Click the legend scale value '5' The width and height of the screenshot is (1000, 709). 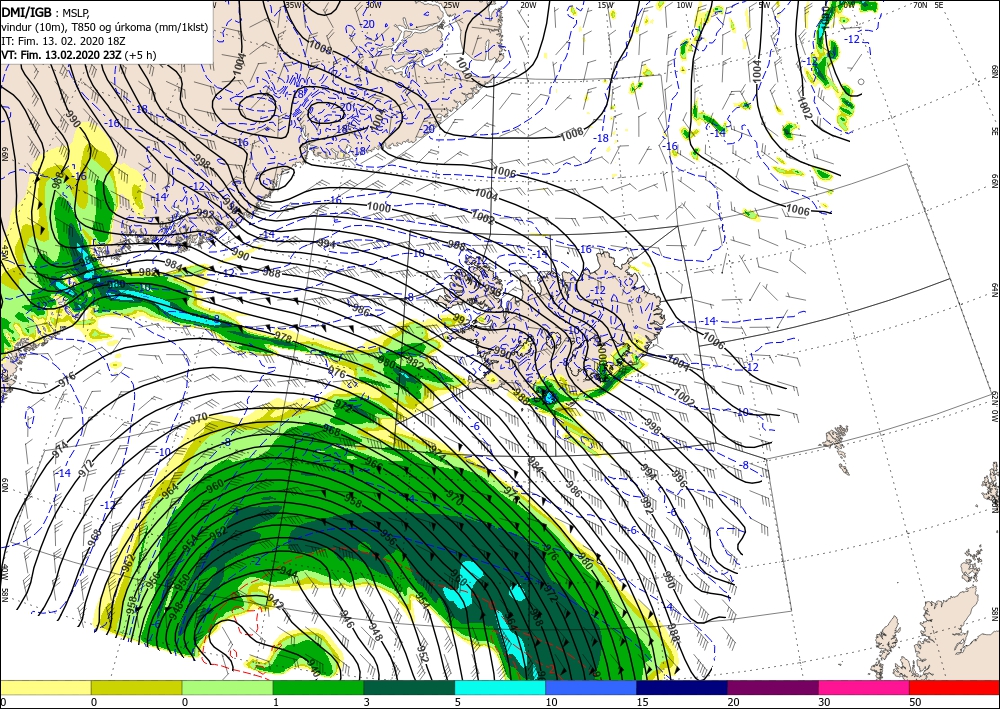pos(457,702)
